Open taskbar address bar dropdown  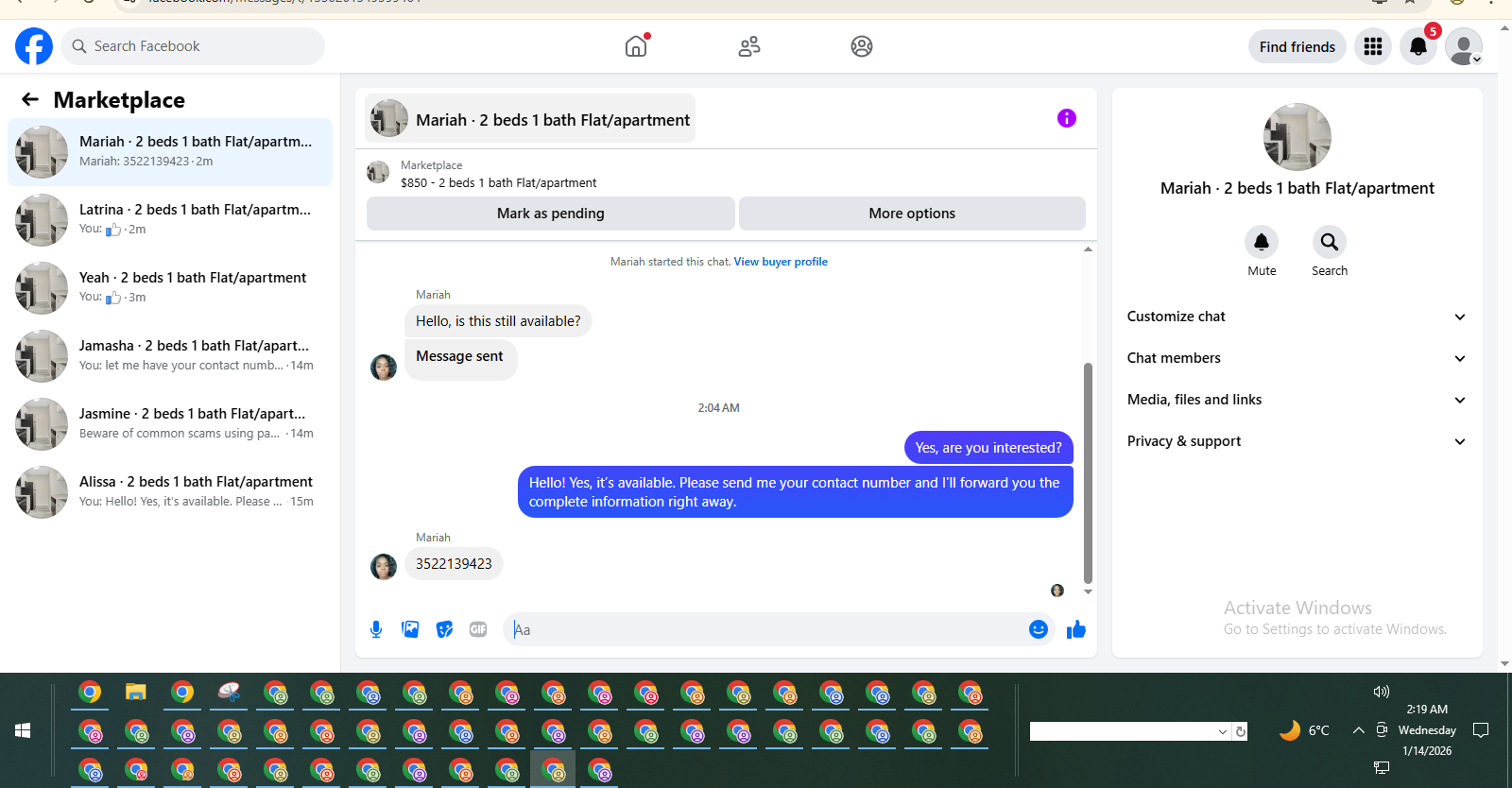[1223, 731]
